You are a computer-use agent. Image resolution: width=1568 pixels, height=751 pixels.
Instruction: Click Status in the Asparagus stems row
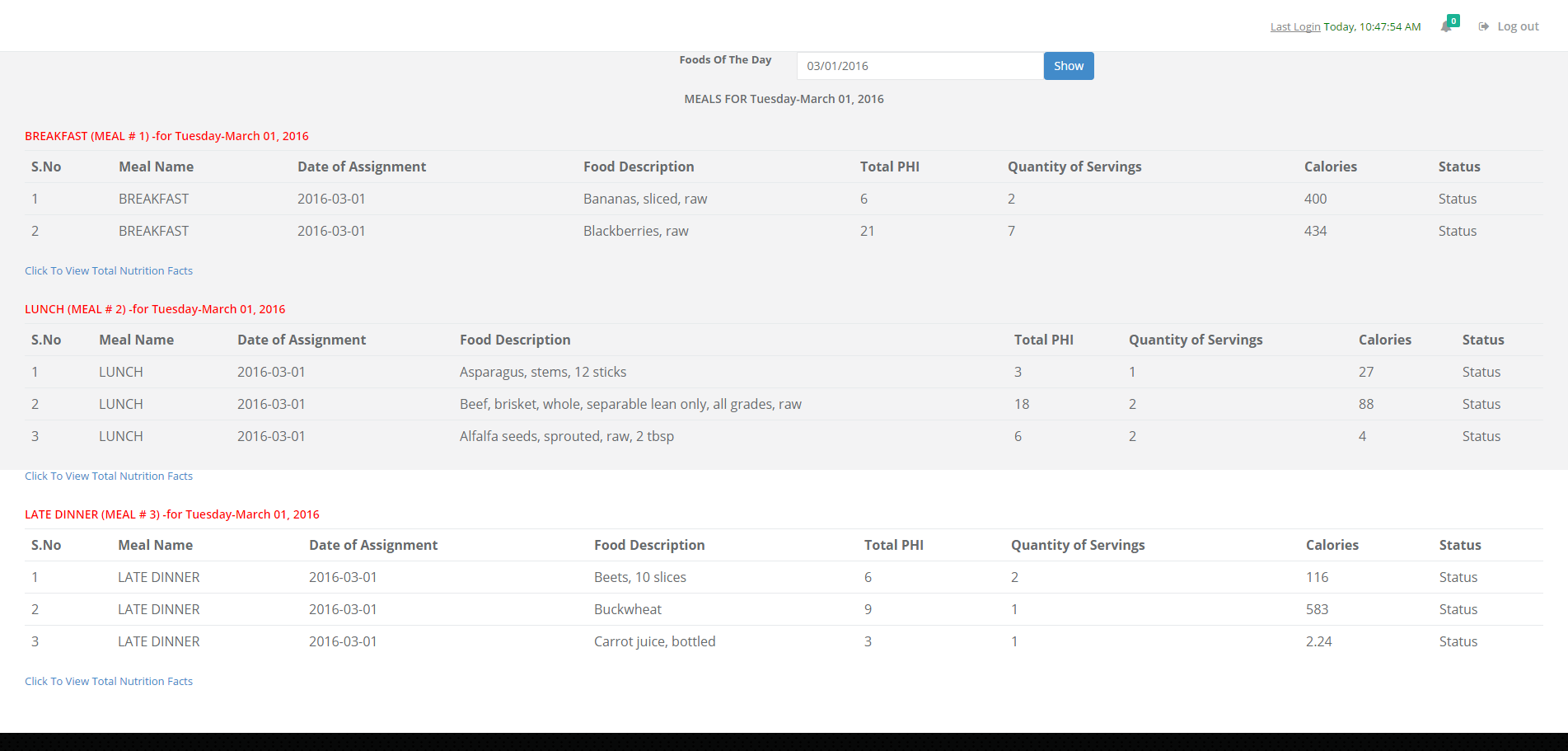tap(1481, 372)
